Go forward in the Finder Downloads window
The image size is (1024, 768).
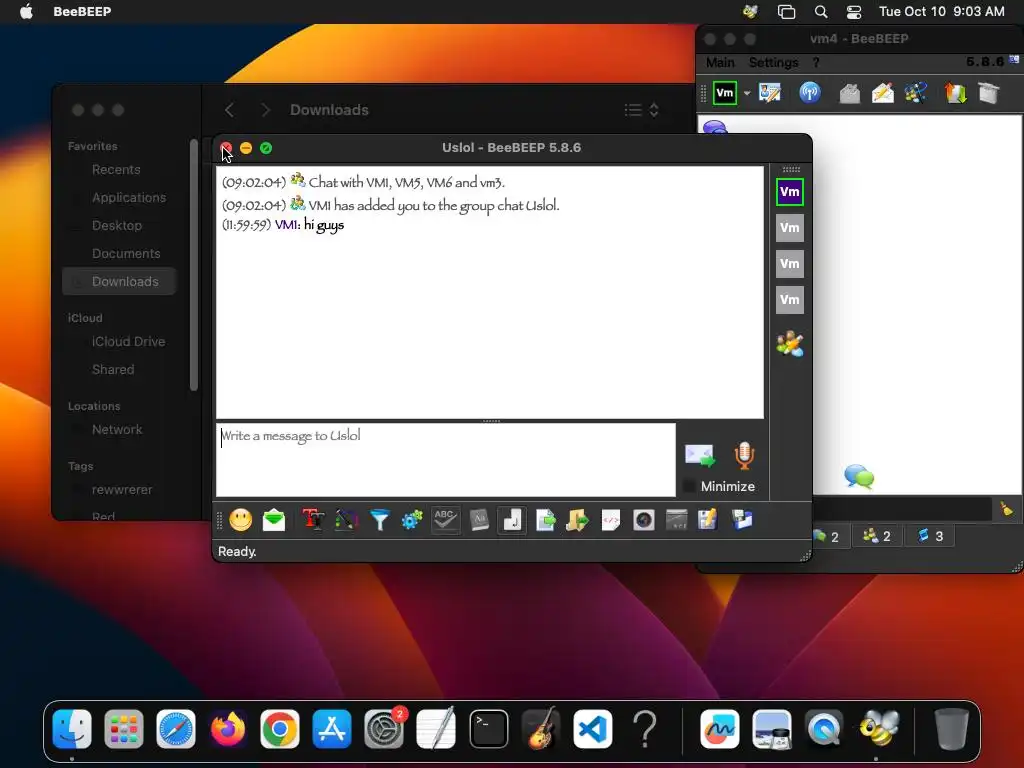click(264, 110)
